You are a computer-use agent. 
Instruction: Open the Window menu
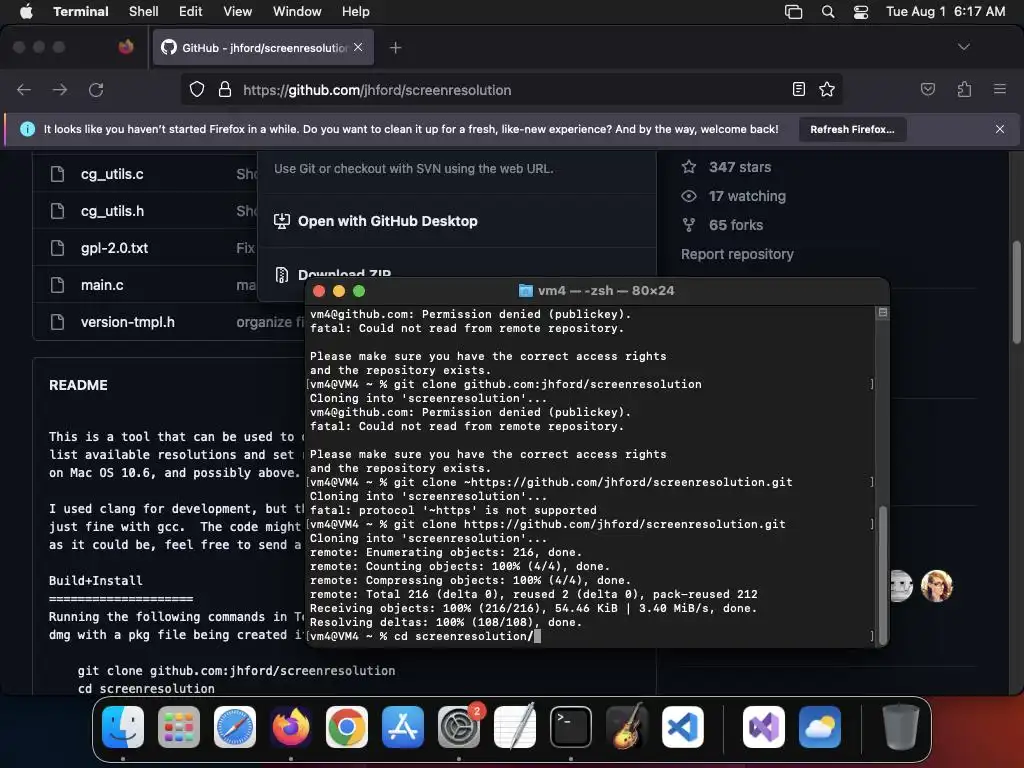(x=297, y=12)
